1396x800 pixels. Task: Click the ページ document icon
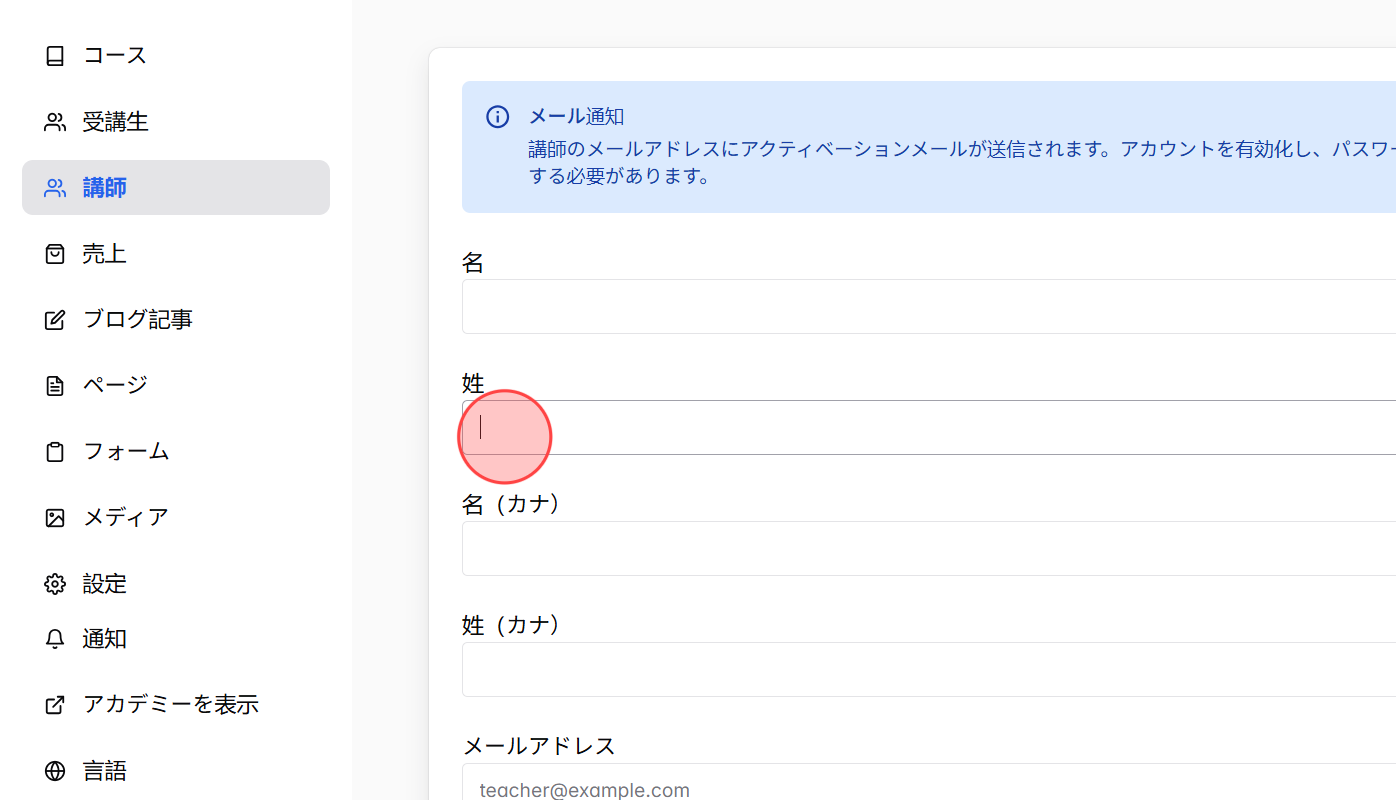pyautogui.click(x=55, y=385)
